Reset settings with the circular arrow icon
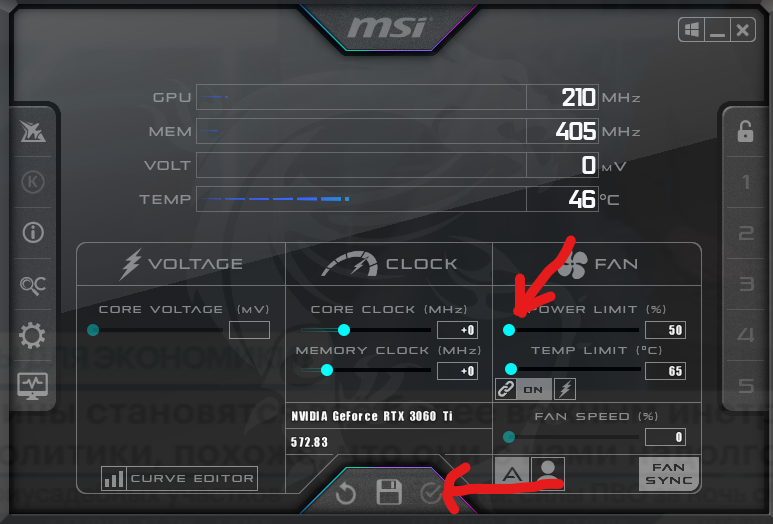 point(346,492)
